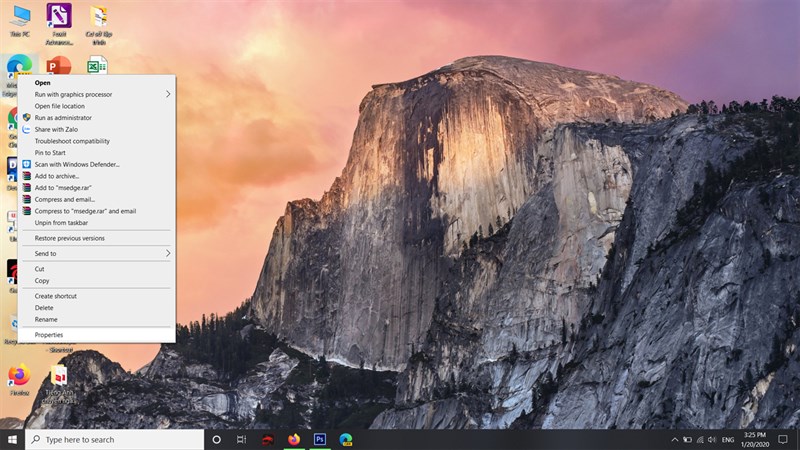Select the folder icon at top of desktop
Viewport: 800px width, 450px height.
coord(99,24)
